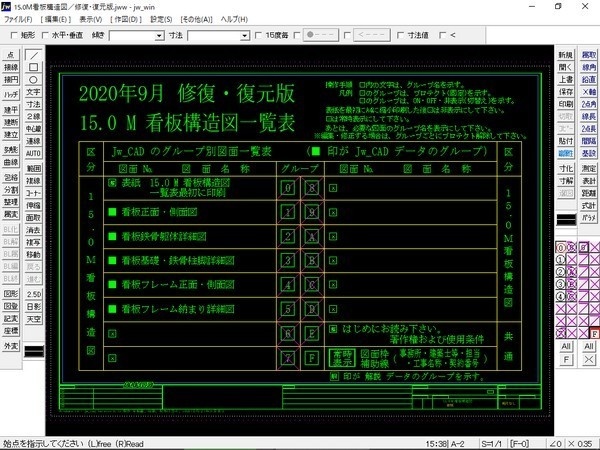Open the [その他(A)] menu
Viewport: 600px width, 450px height.
(x=196, y=19)
